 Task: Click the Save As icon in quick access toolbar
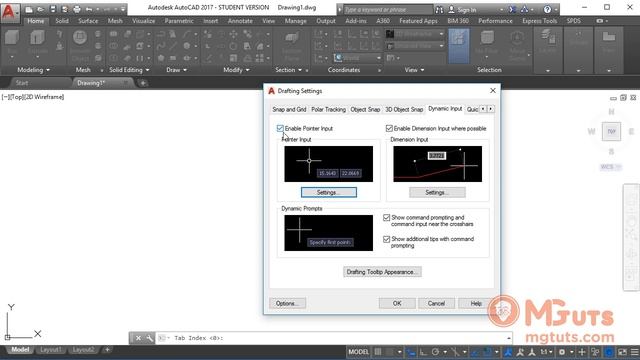point(64,9)
